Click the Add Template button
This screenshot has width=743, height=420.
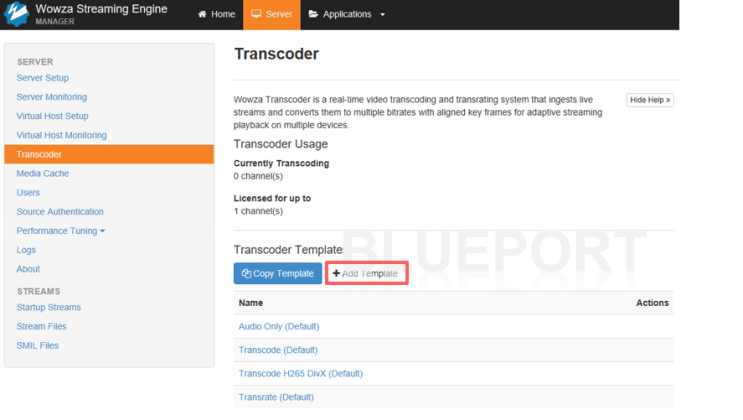367,274
